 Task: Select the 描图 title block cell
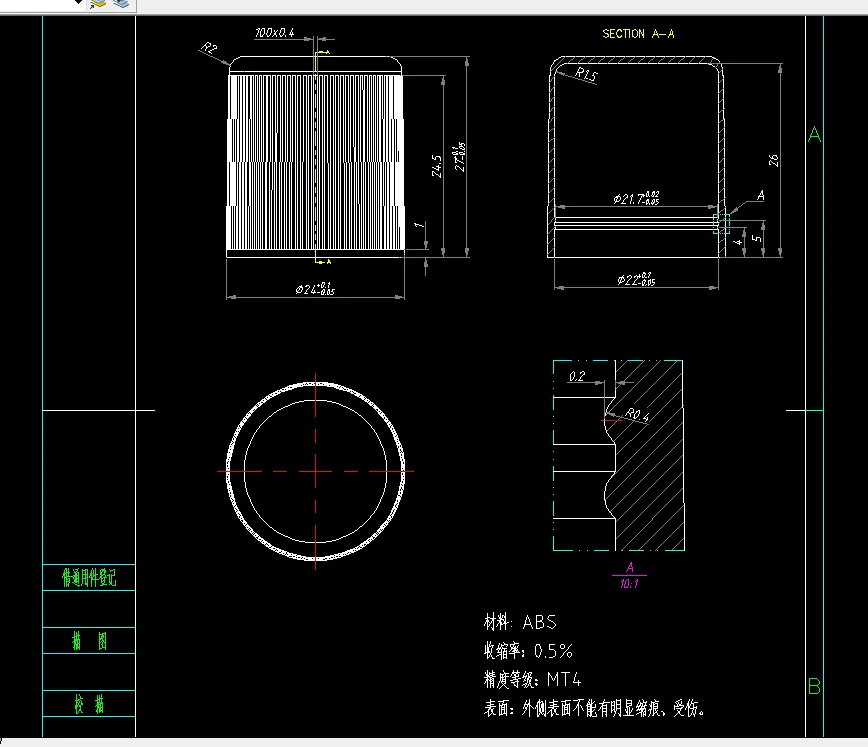pyautogui.click(x=89, y=641)
